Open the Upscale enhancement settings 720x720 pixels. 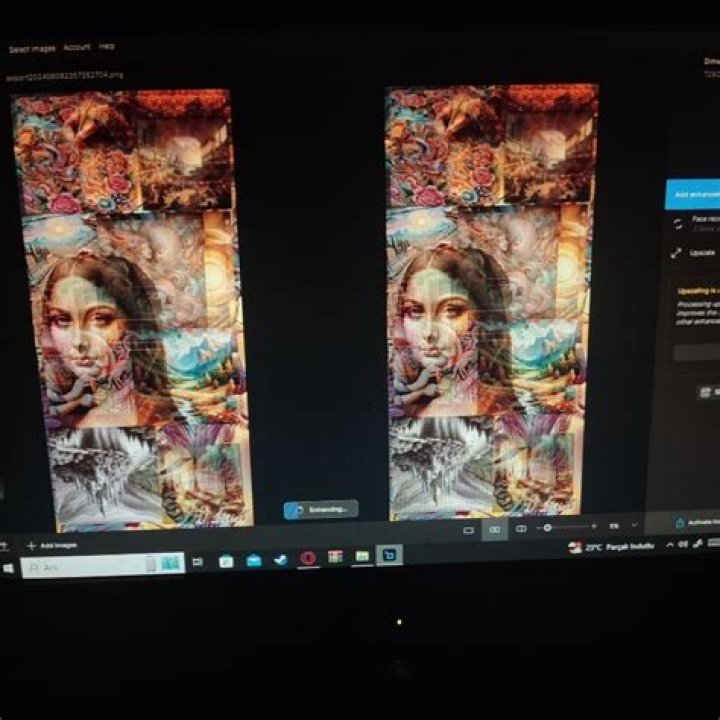pyautogui.click(x=702, y=253)
